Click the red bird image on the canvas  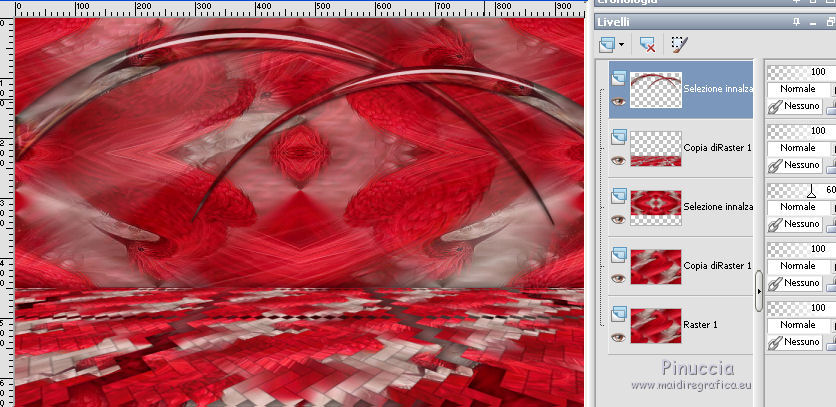pos(299,212)
